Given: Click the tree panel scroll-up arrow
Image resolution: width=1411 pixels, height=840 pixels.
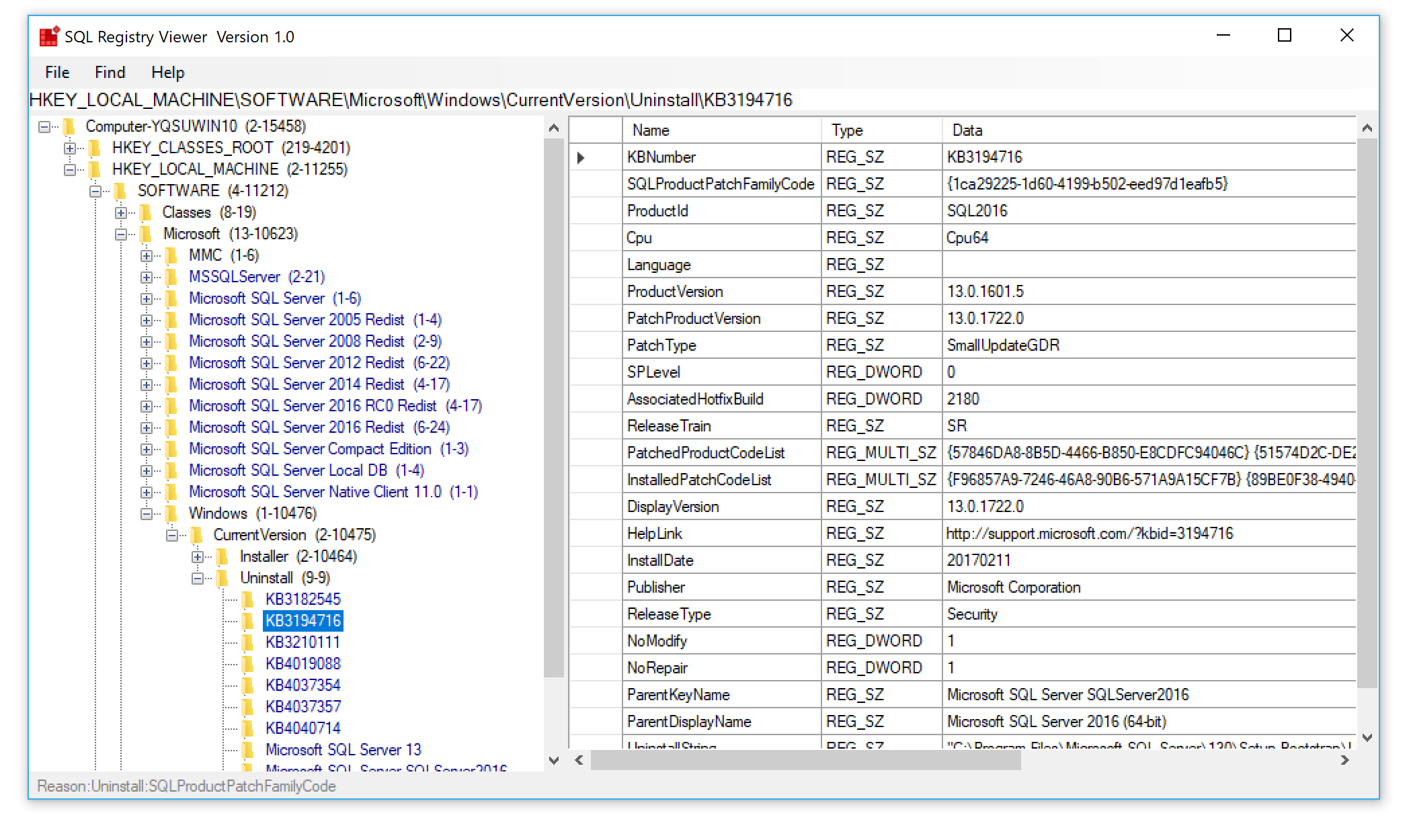Looking at the screenshot, I should coord(554,128).
